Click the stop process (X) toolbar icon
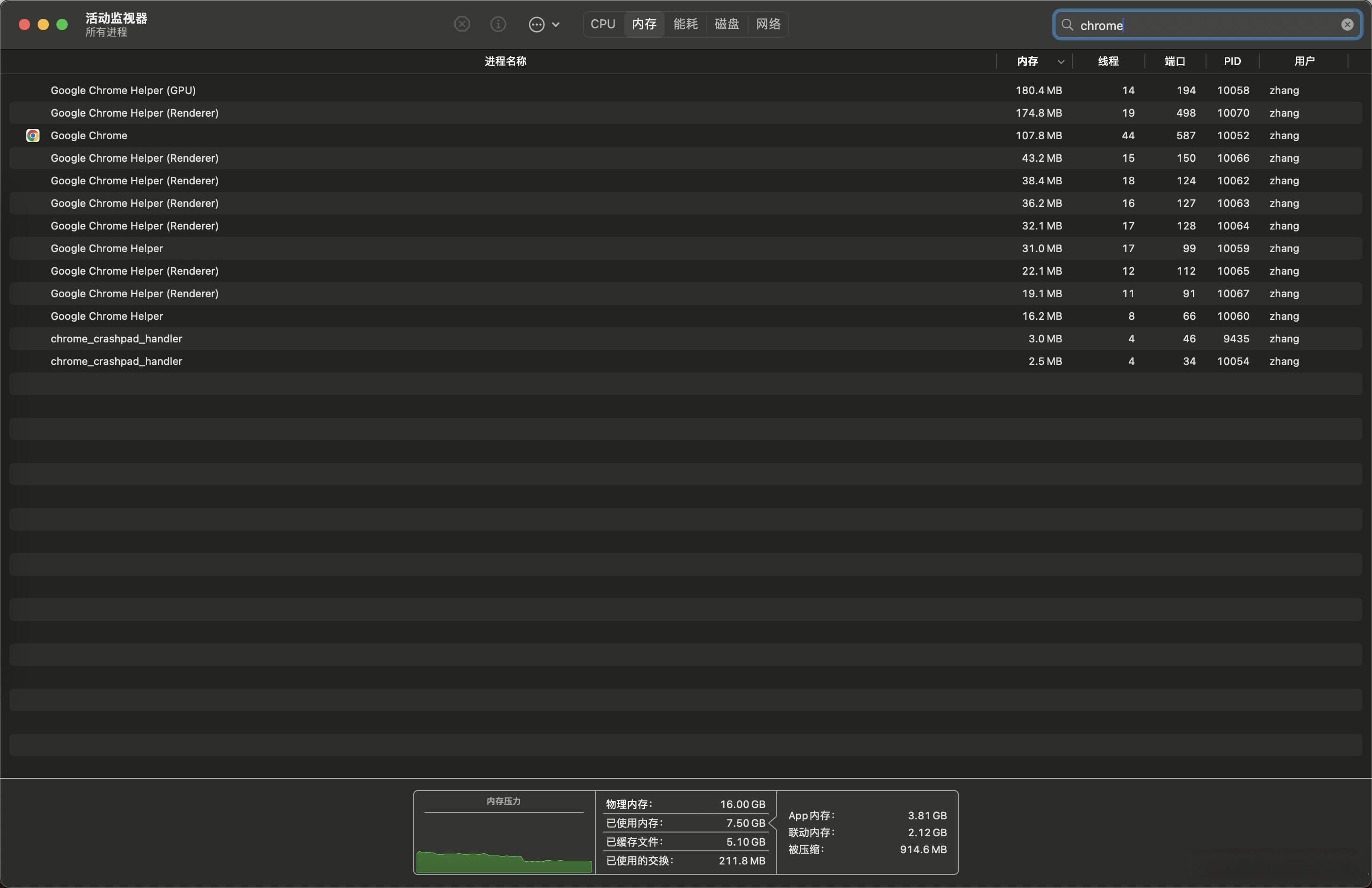The image size is (1372, 888). click(462, 24)
